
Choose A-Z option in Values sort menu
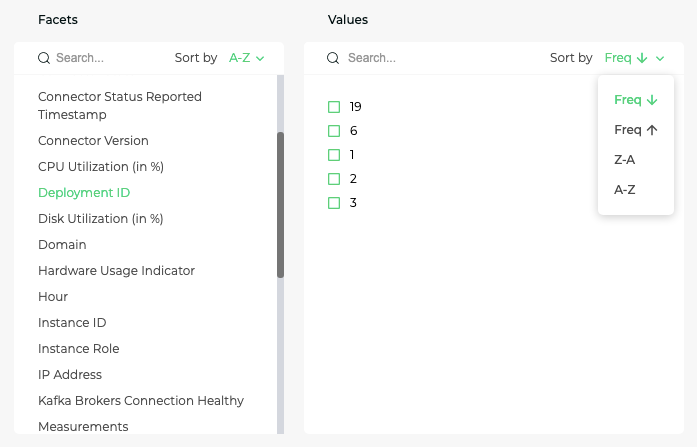[625, 190]
